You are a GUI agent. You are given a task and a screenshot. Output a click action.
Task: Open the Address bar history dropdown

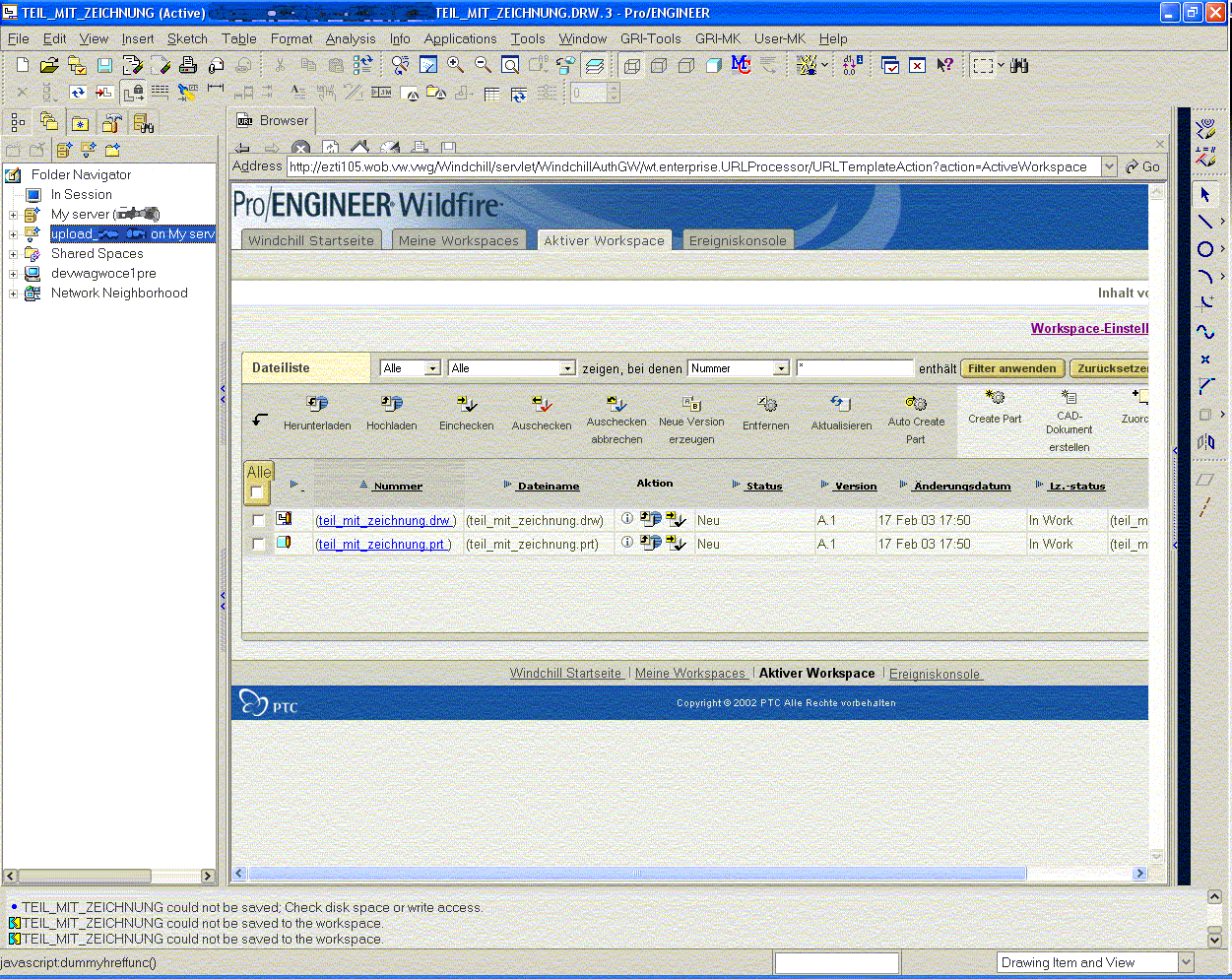point(1109,166)
